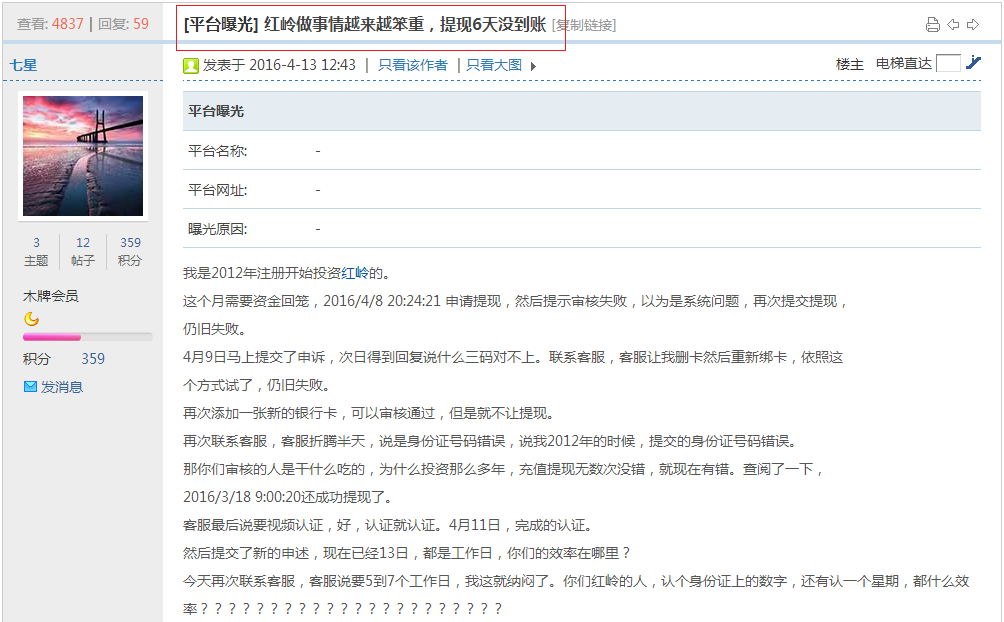1004x622 pixels.
Task: Click 平台名称: row label
Action: click(217, 151)
